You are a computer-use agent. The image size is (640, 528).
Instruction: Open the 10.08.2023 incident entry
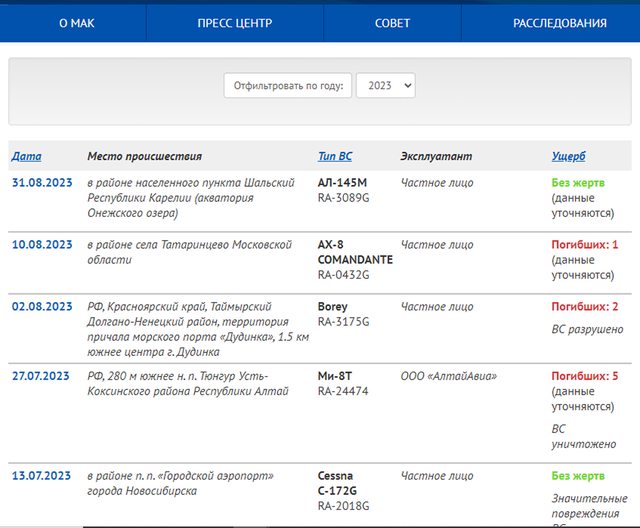(42, 244)
